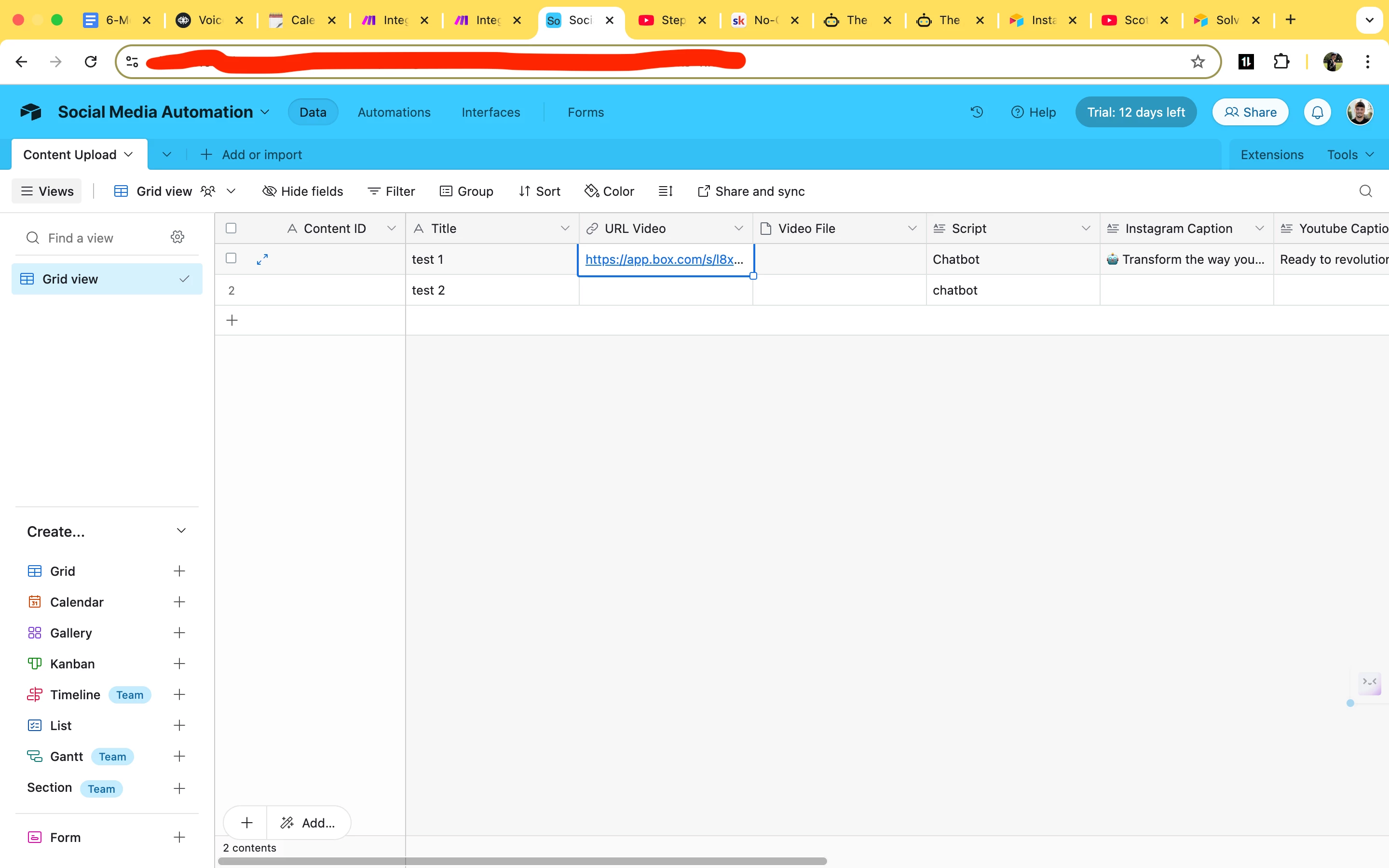Screen dimensions: 1389x868
Task: Open view settings gear icon
Action: [177, 237]
